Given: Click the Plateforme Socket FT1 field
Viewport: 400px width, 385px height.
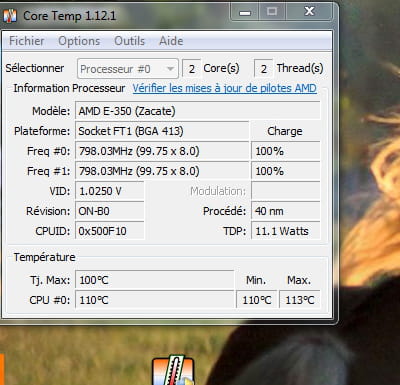Looking at the screenshot, I should [162, 131].
